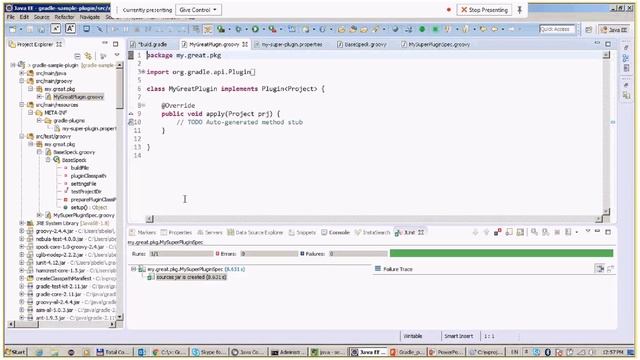640x360 pixels.
Task: Collapse the gradle-sample-plugin project node
Action: click(x=13, y=65)
